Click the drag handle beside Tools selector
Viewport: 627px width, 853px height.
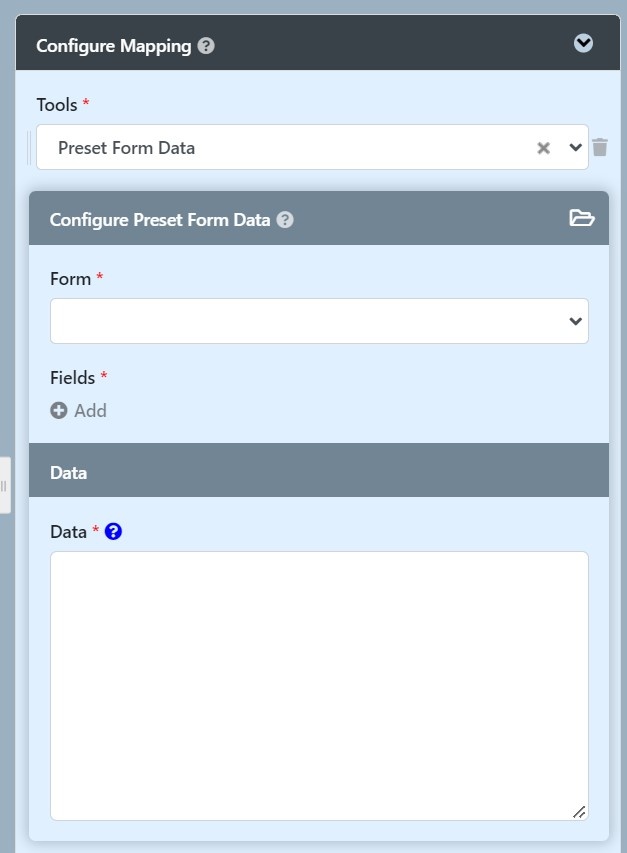[30, 147]
